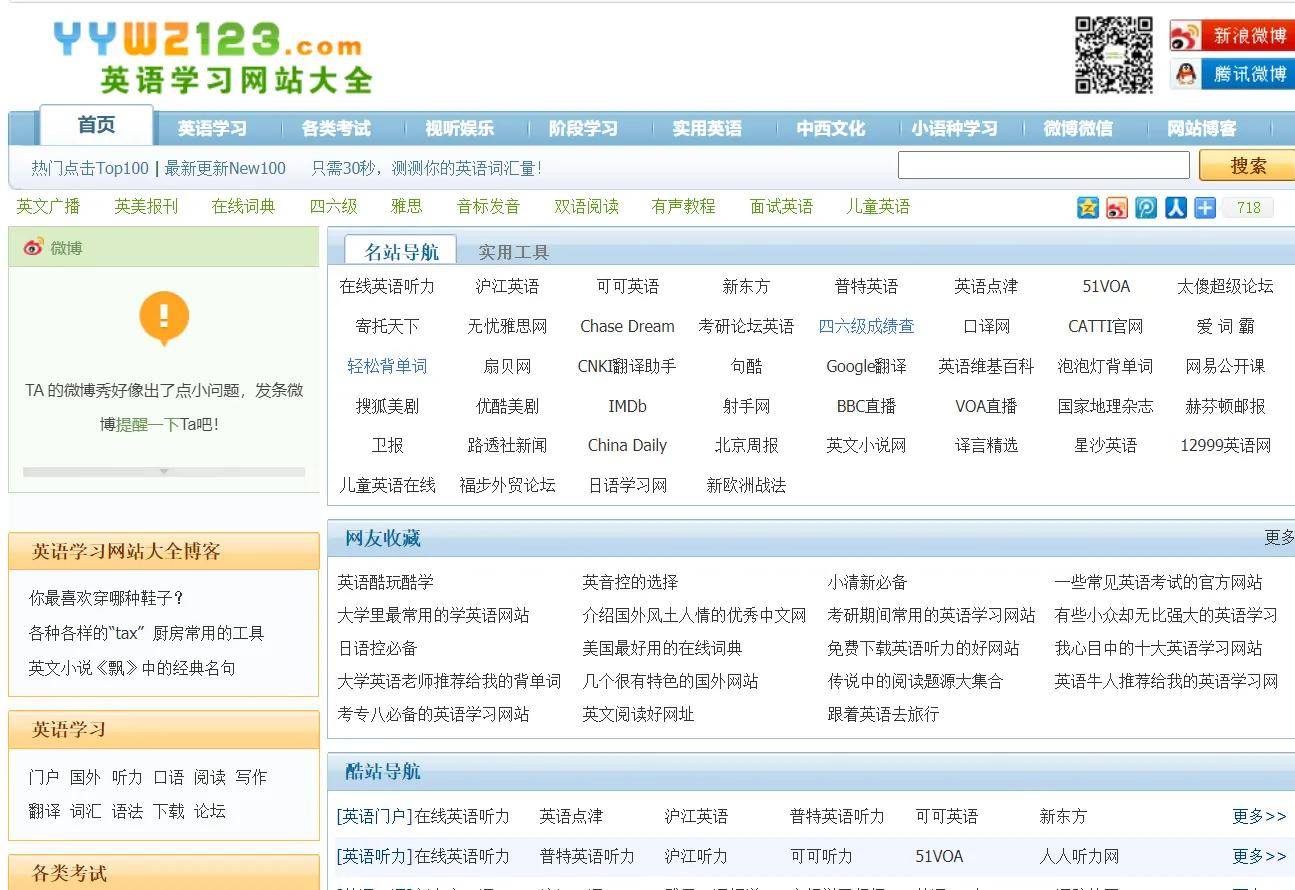Visit the 沪江英语 site in 名站导航
This screenshot has width=1295, height=890.
click(507, 286)
